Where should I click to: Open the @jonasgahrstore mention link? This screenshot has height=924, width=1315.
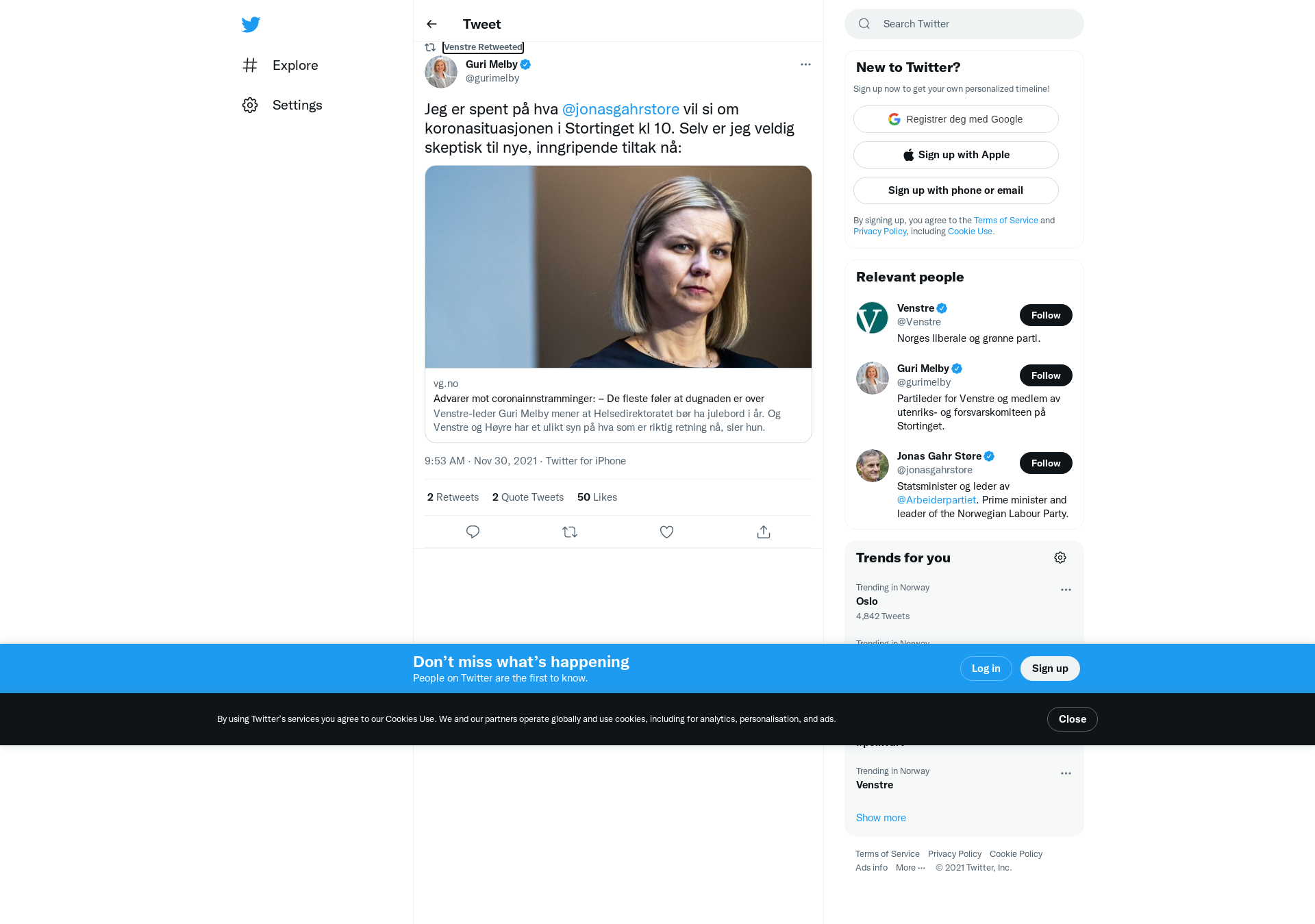point(621,109)
